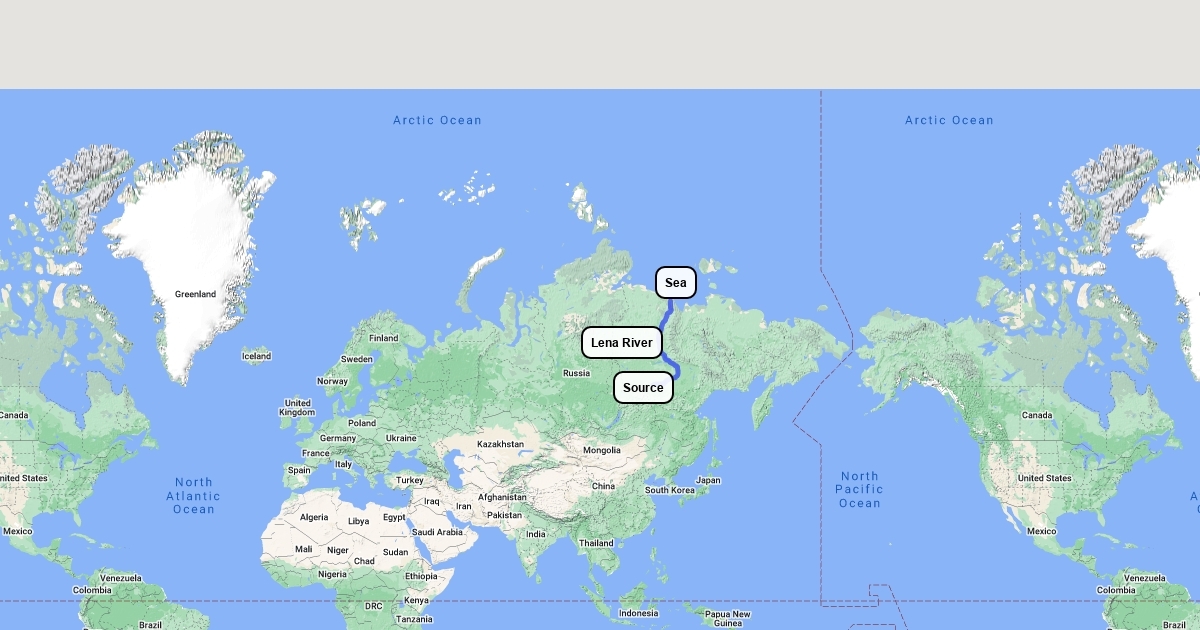The image size is (1200, 630).
Task: Click the South Korea label
Action: click(x=670, y=490)
